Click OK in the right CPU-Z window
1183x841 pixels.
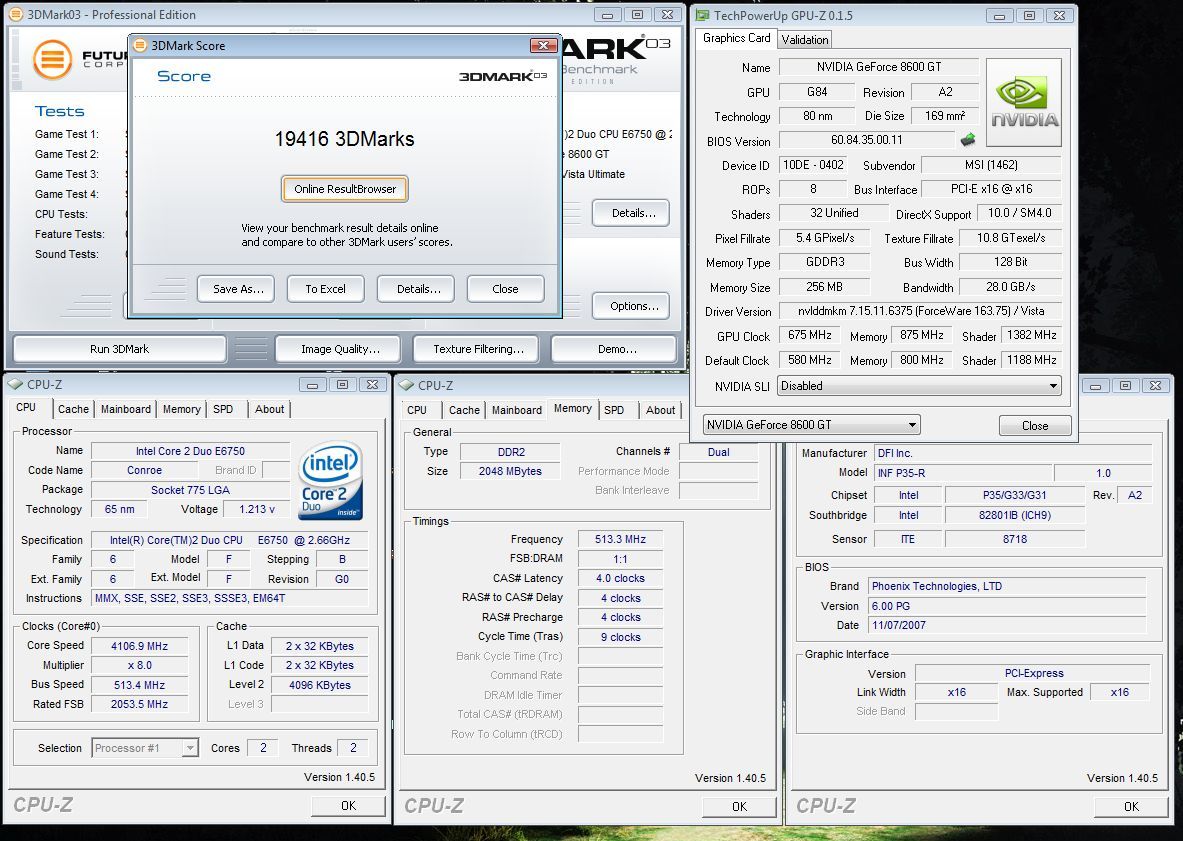click(x=1131, y=806)
